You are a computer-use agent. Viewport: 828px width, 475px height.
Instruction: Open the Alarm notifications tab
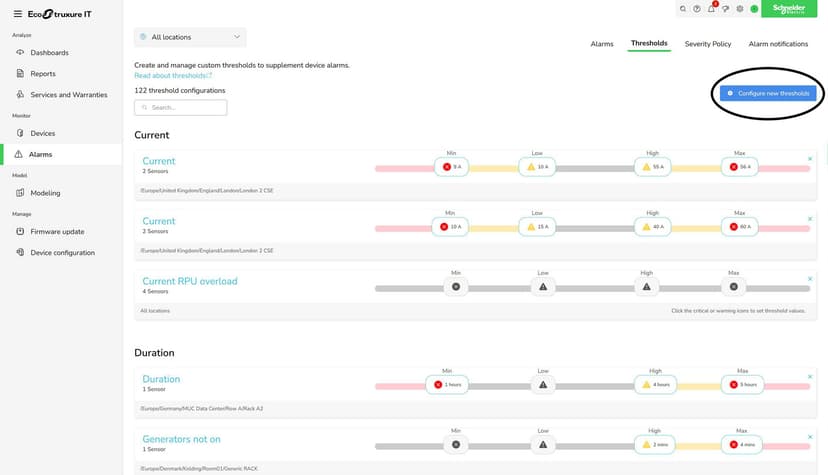coord(778,44)
